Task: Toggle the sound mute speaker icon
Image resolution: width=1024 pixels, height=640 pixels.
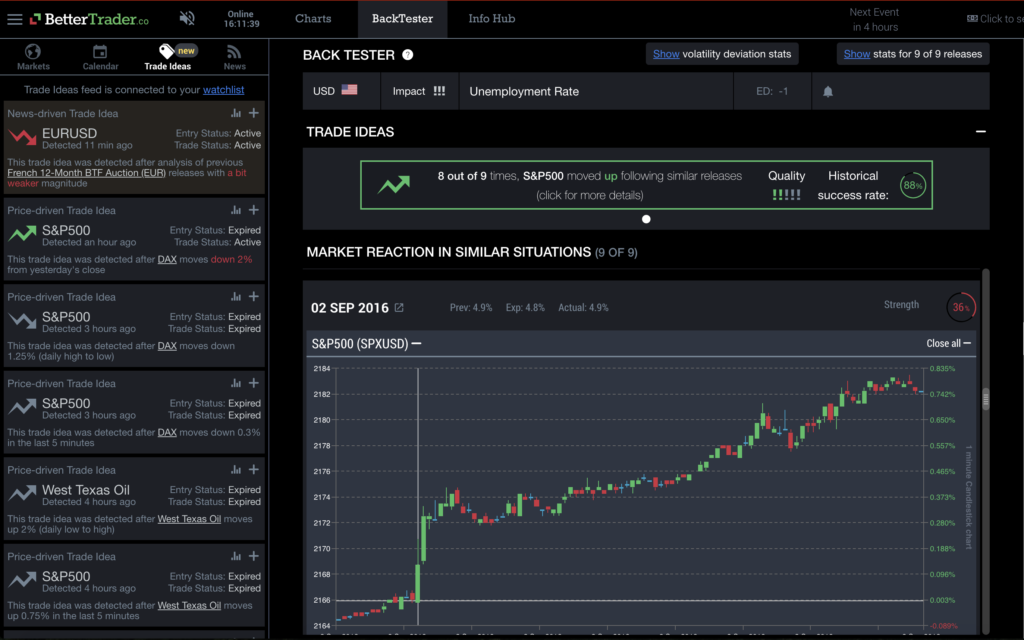Action: (x=186, y=18)
